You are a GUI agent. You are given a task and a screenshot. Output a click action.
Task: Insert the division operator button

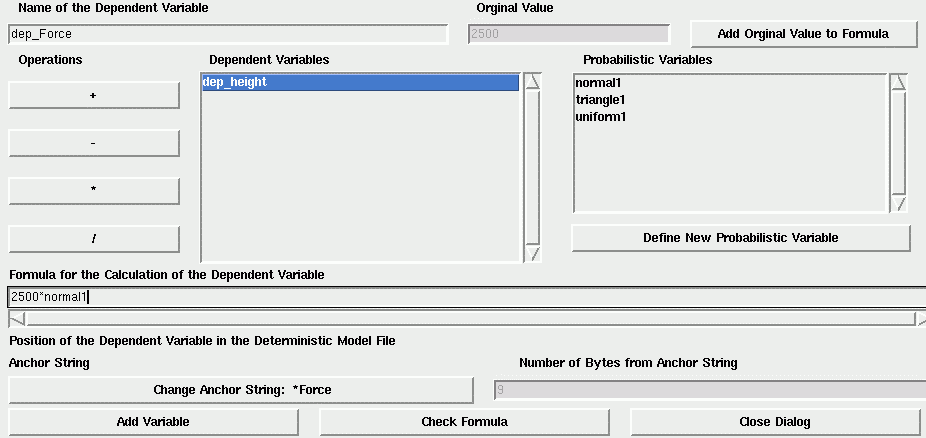pos(94,238)
